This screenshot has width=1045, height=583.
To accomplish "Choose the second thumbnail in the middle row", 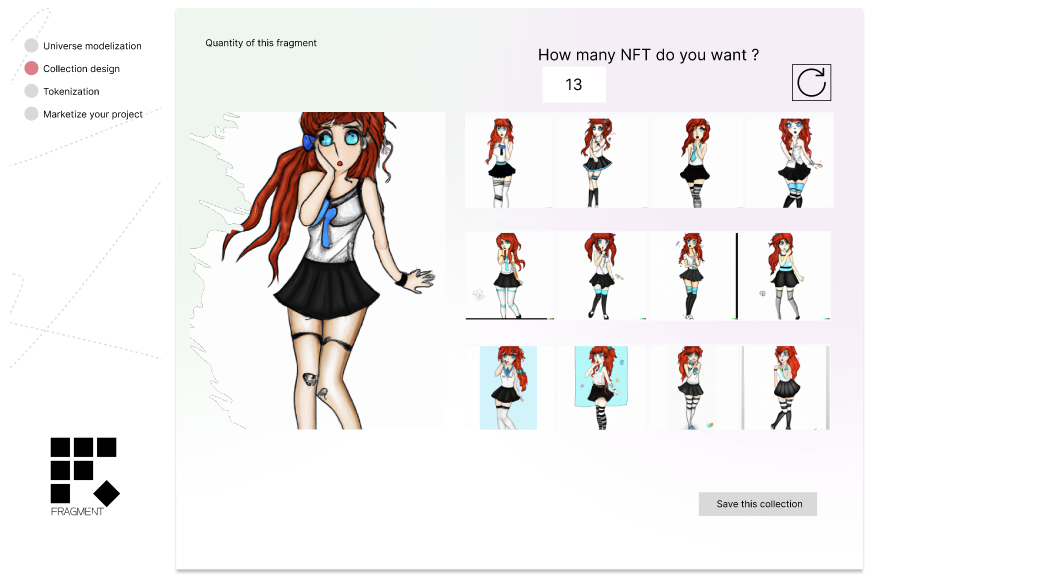I will point(600,276).
